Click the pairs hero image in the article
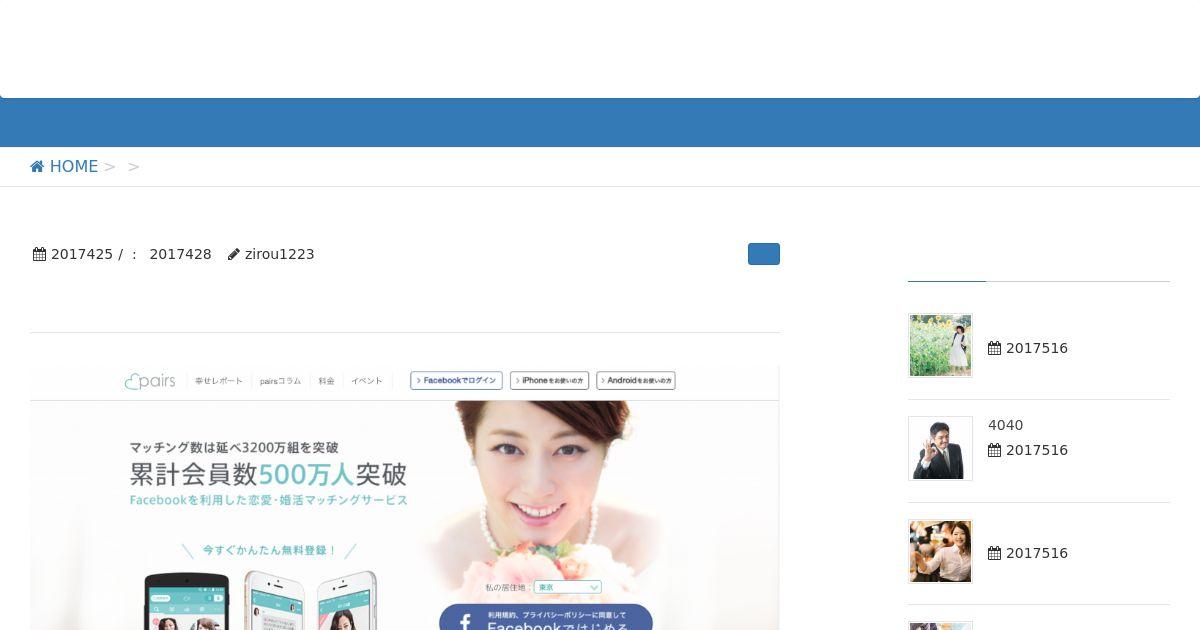 click(x=405, y=497)
